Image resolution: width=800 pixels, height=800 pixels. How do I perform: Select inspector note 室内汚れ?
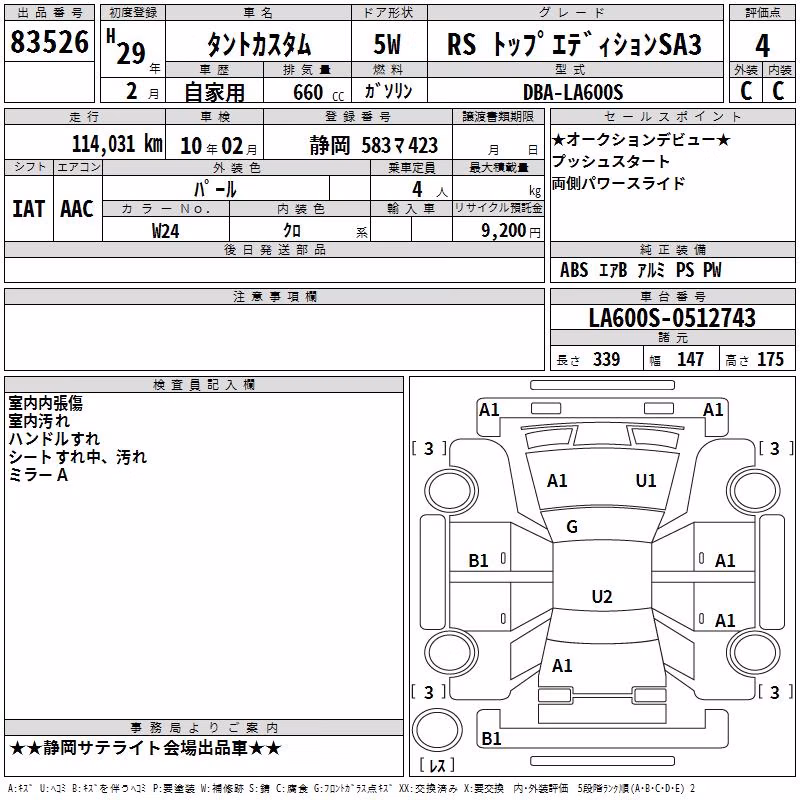pos(39,421)
